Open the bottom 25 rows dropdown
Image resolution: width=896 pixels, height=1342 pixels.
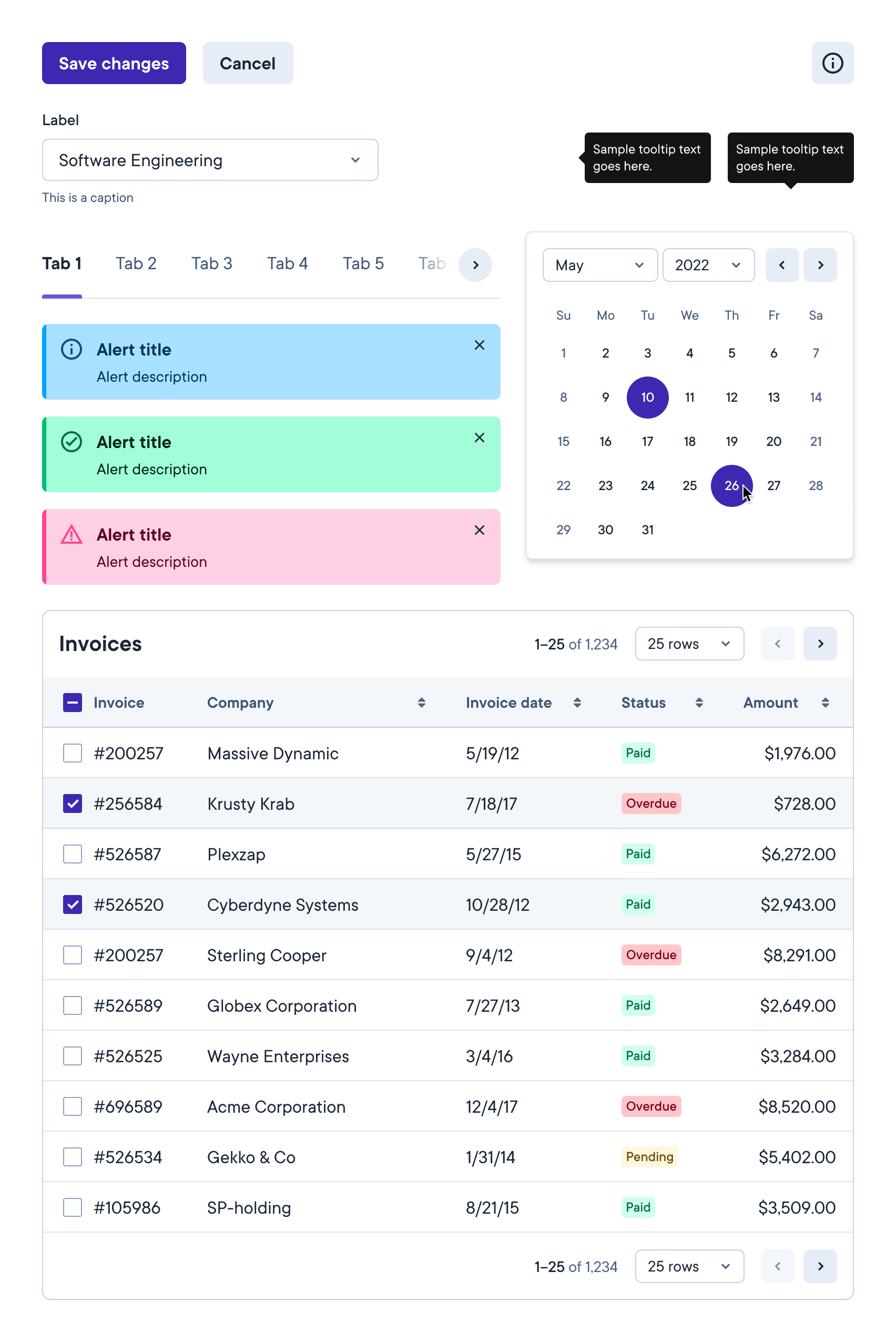point(689,1266)
